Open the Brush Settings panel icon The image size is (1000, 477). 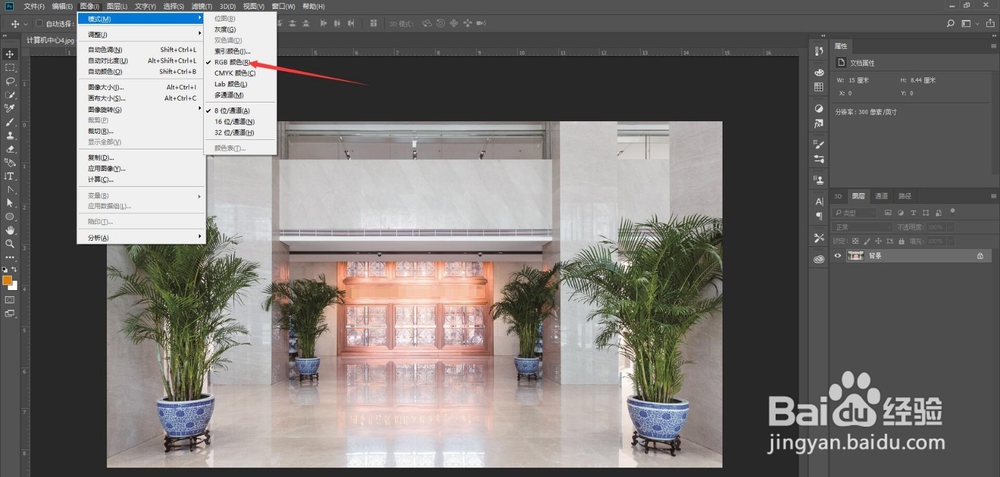pos(819,145)
